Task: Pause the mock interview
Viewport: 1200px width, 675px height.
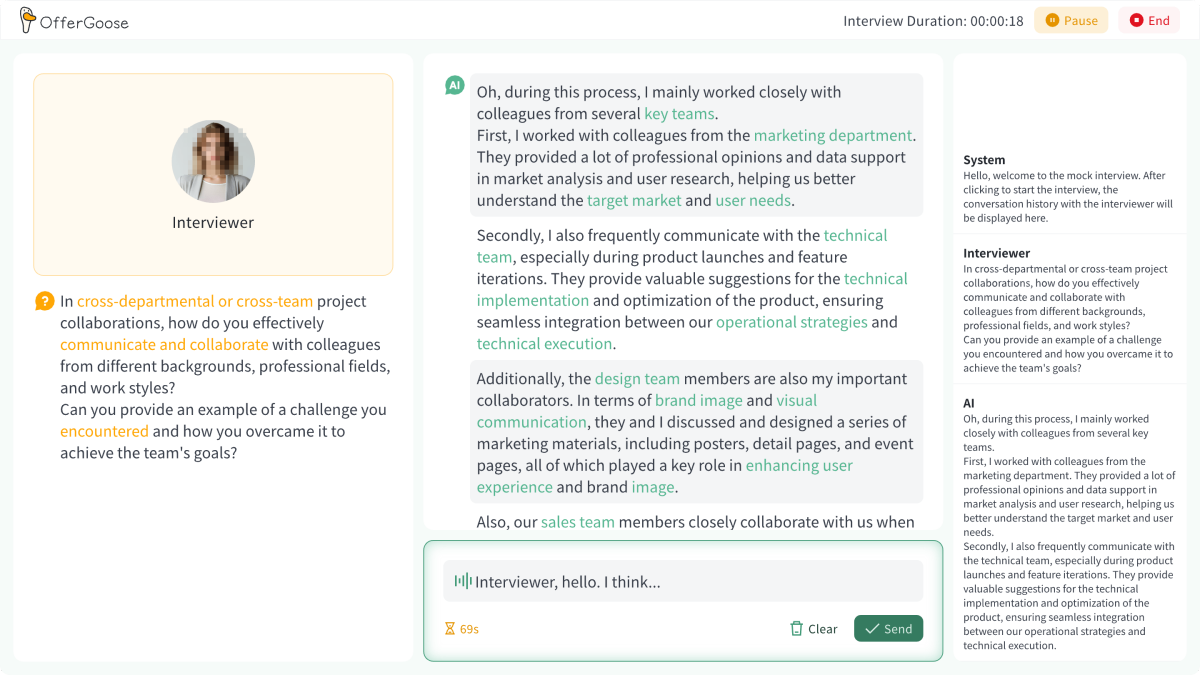Action: click(x=1071, y=20)
